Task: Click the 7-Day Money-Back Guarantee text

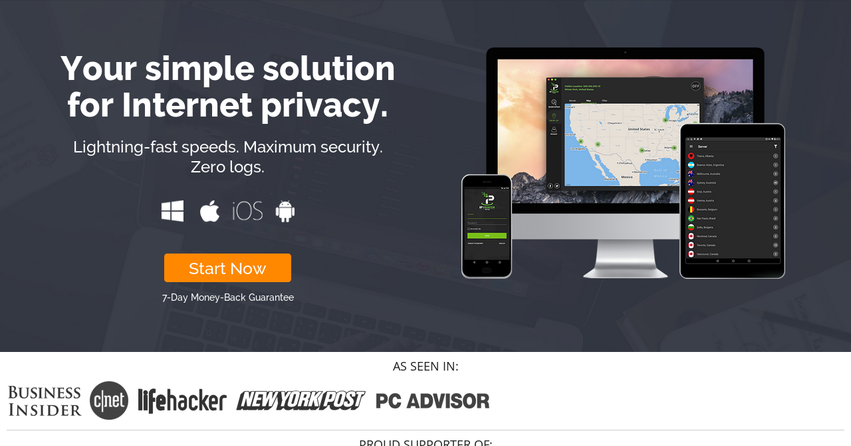Action: pyautogui.click(x=228, y=297)
